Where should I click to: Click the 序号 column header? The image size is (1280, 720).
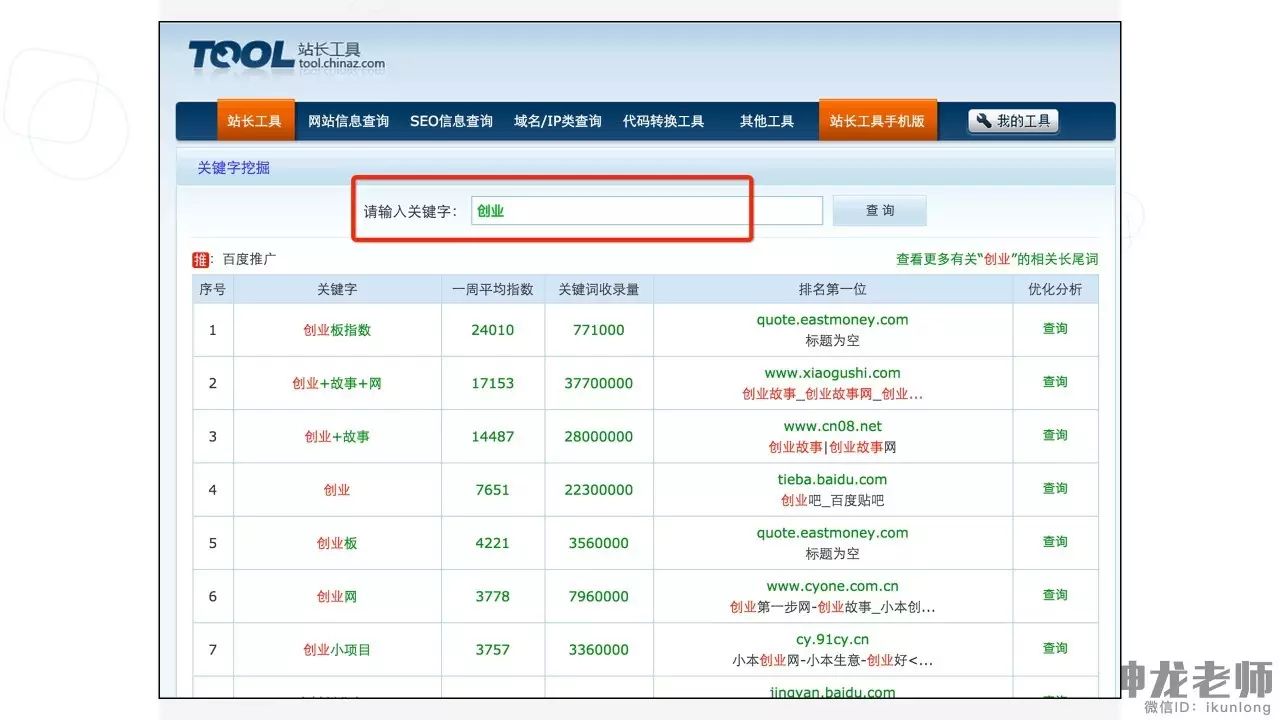tap(212, 289)
